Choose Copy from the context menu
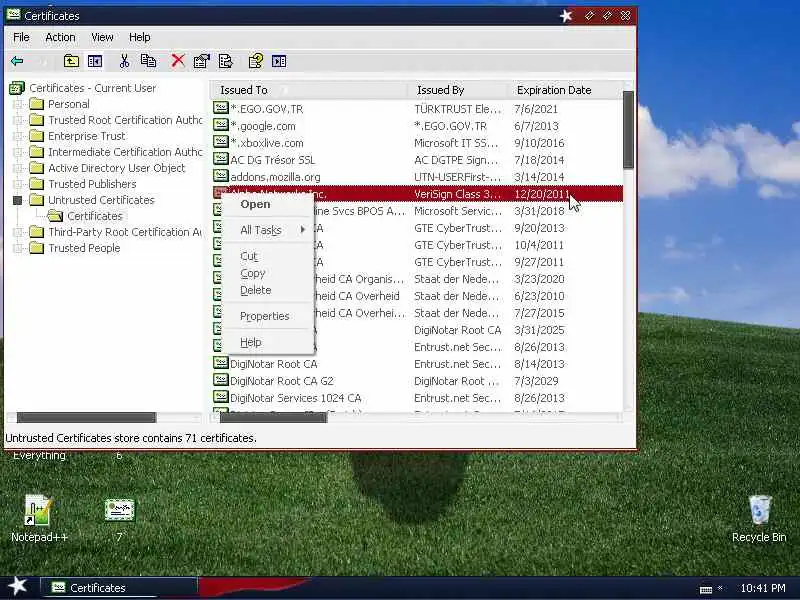This screenshot has width=800, height=600. coord(268,273)
